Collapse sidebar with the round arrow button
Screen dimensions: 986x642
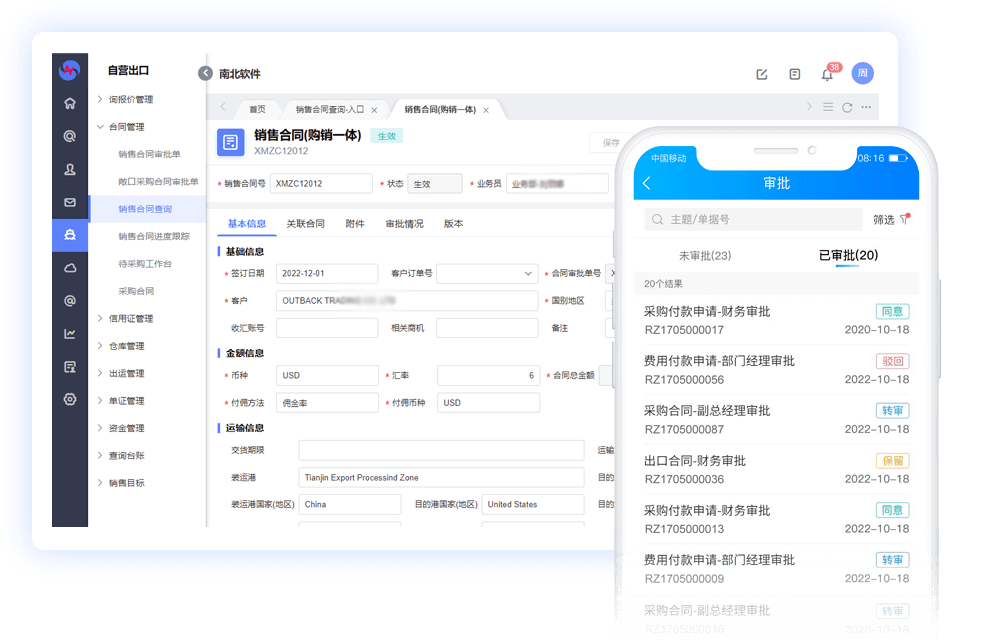[205, 73]
